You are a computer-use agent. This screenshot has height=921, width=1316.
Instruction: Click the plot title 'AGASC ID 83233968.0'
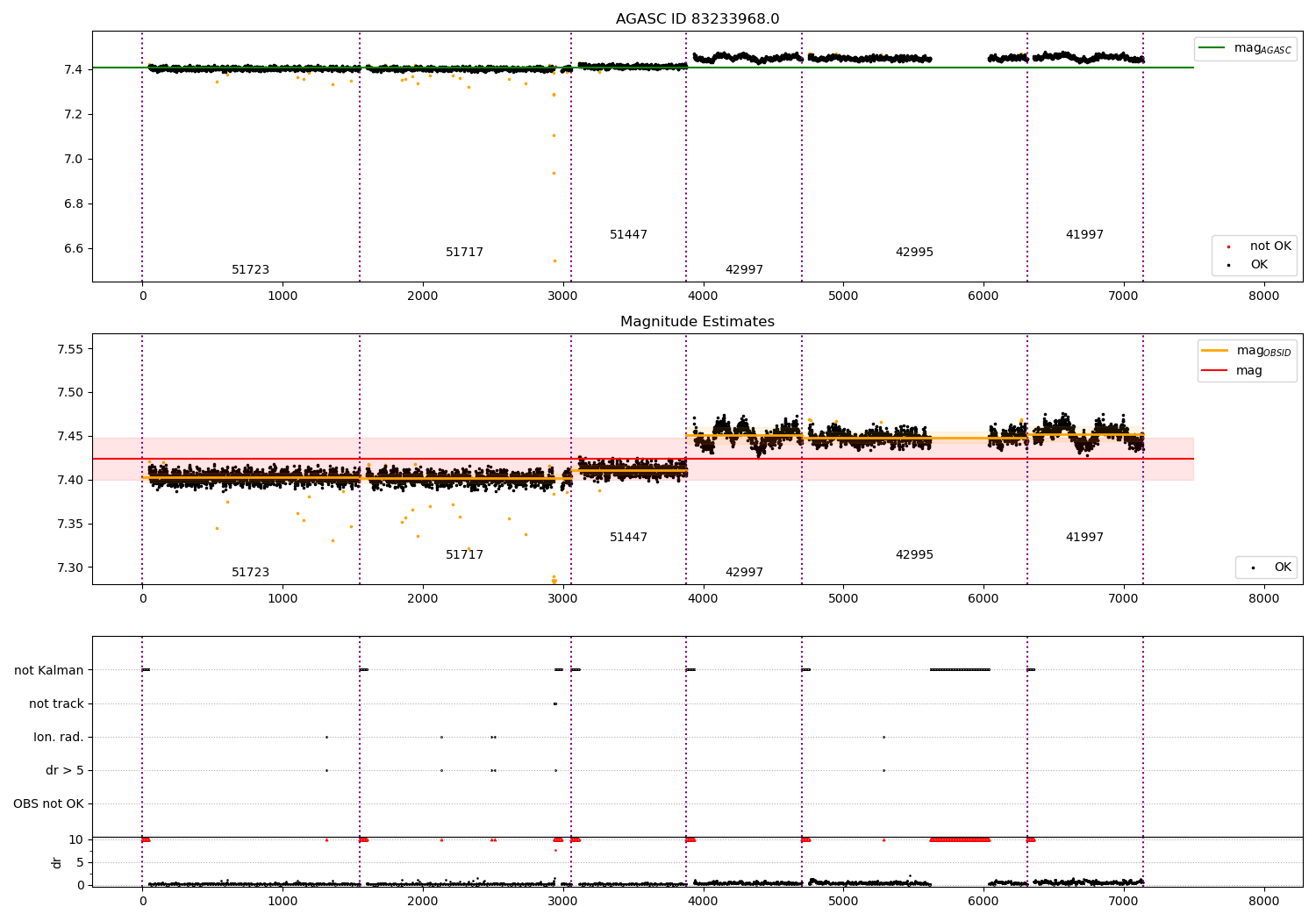pyautogui.click(x=697, y=19)
